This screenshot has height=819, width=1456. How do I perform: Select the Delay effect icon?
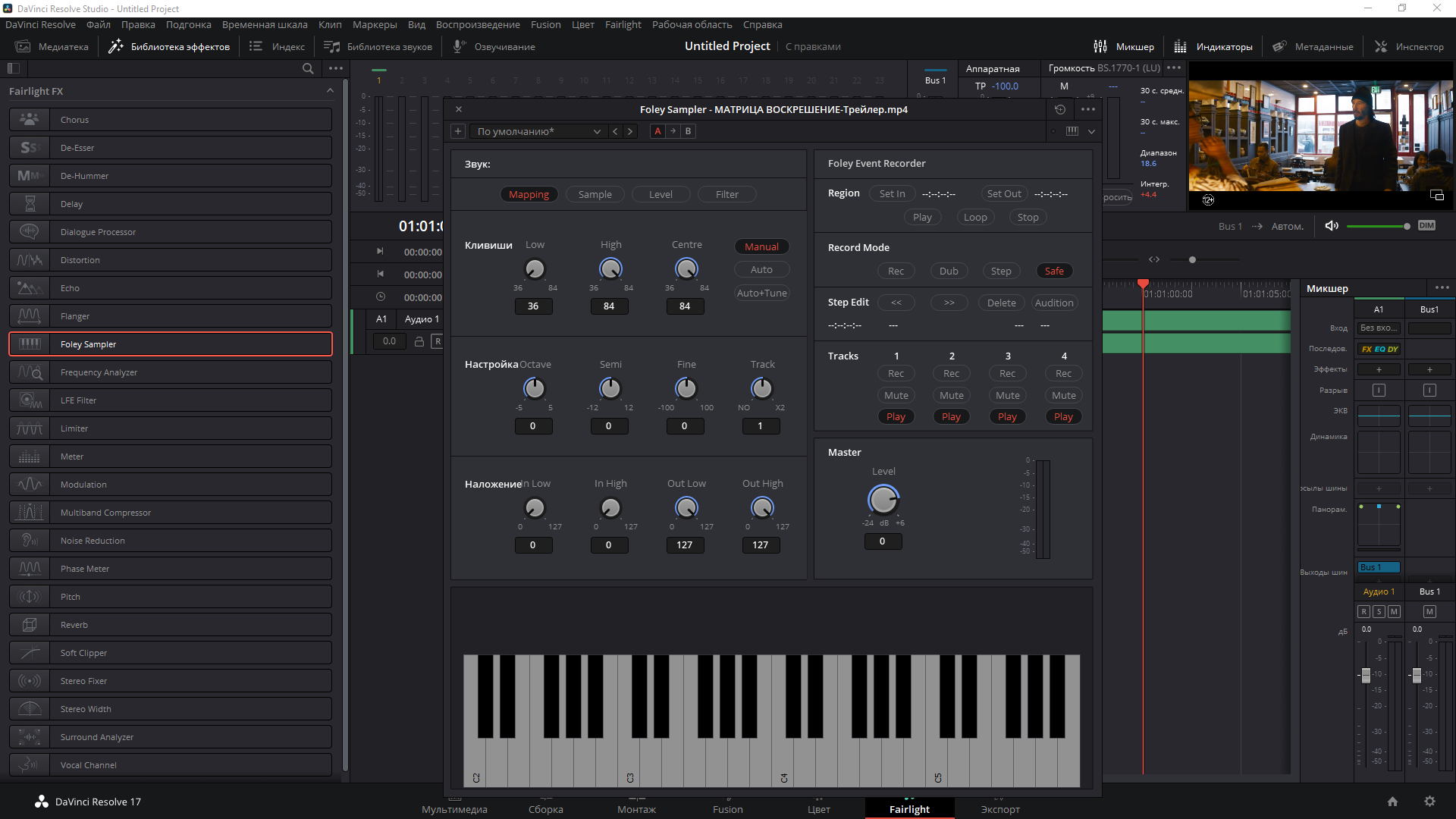click(30, 204)
